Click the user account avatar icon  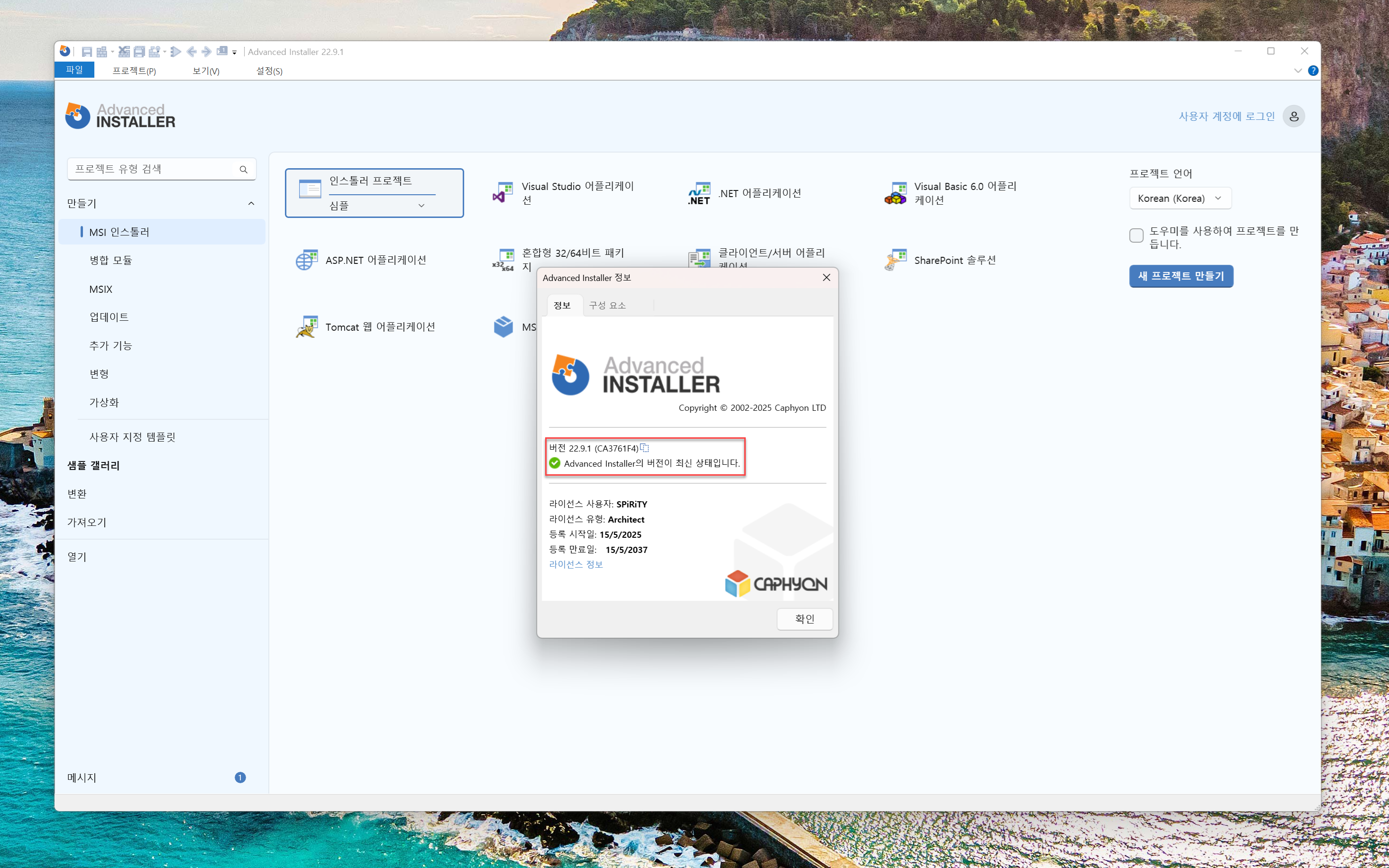click(1293, 116)
